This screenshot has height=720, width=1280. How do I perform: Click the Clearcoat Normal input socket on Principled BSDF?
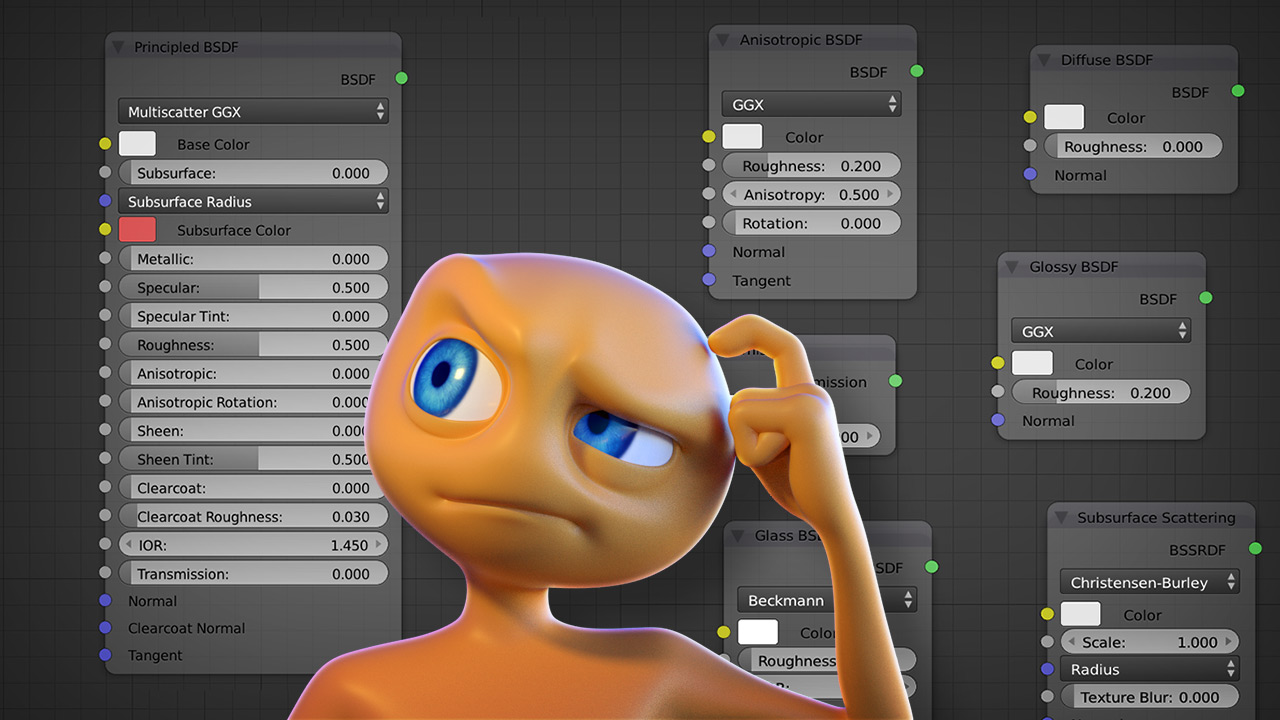(x=105, y=628)
